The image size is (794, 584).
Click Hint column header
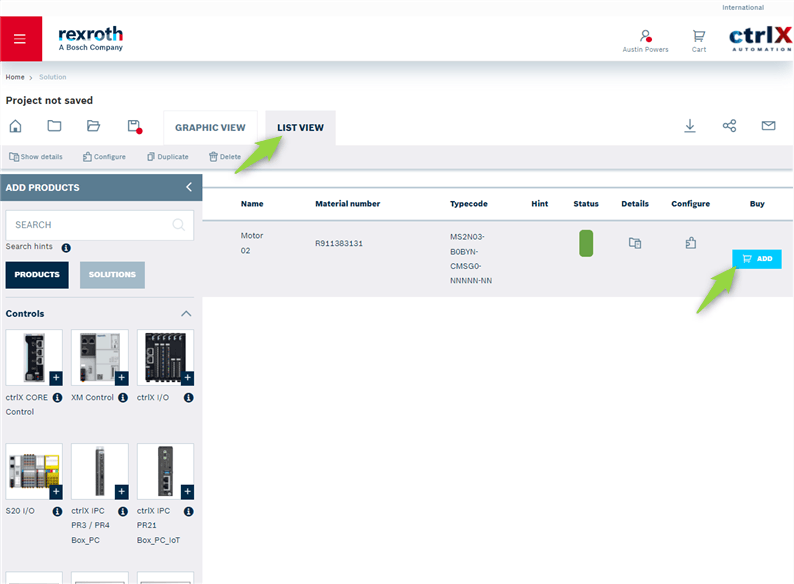point(540,204)
